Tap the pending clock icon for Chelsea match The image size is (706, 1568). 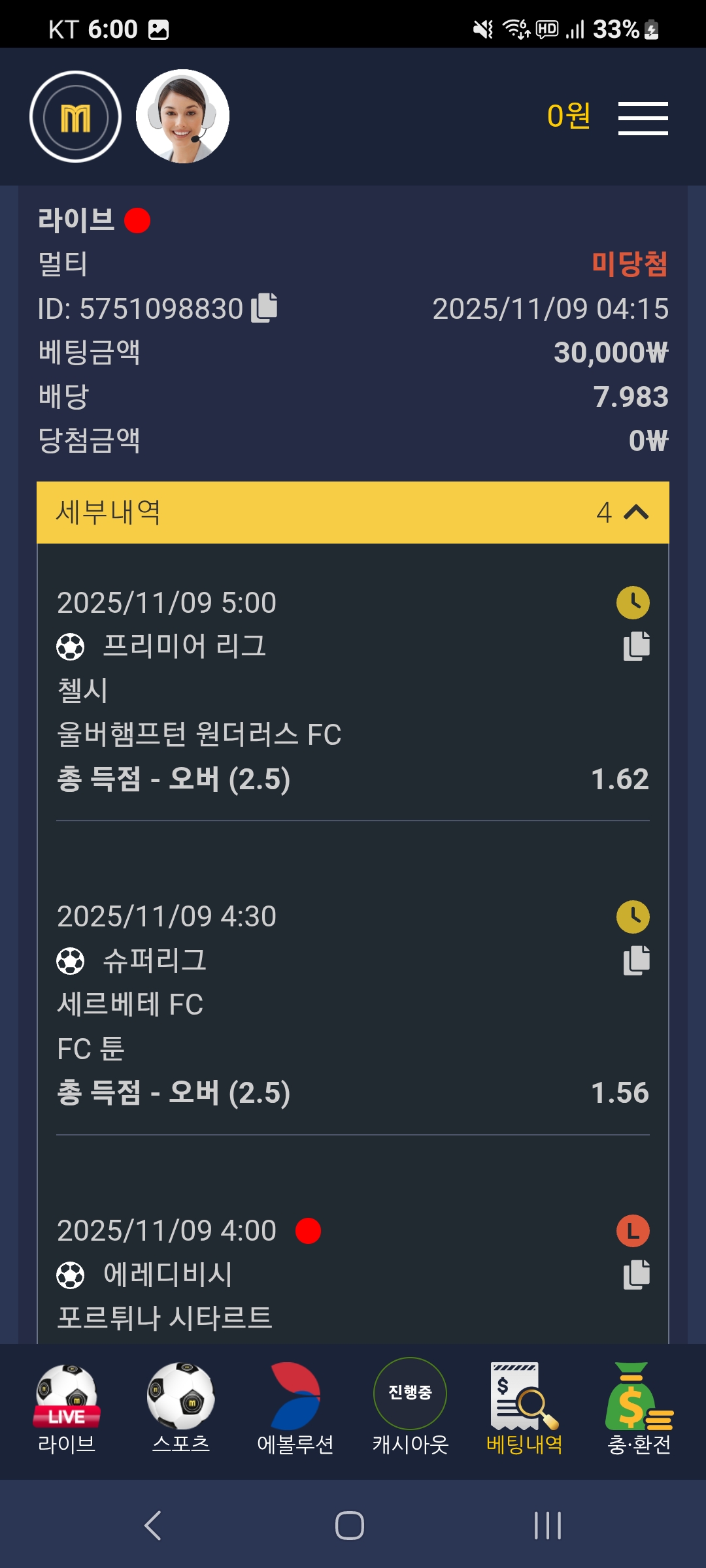click(633, 602)
